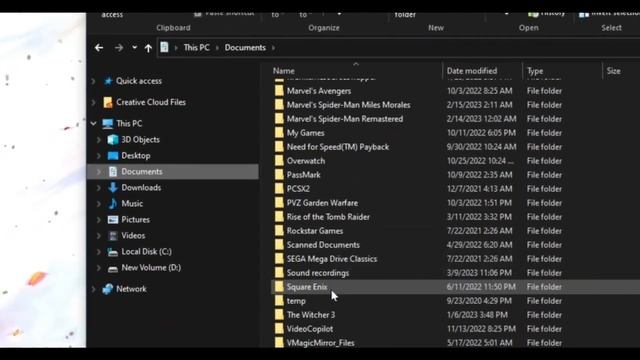Select the Scanned Documents folder name

[323, 245]
